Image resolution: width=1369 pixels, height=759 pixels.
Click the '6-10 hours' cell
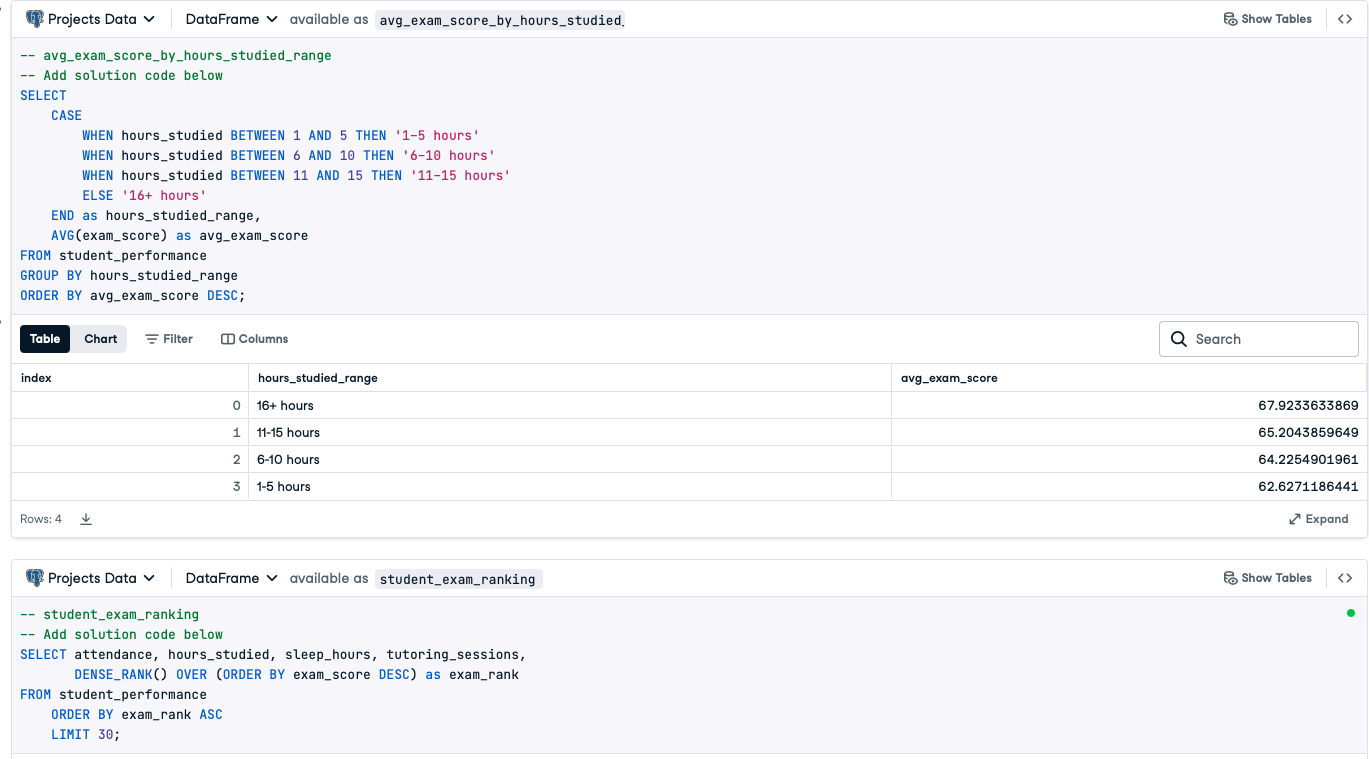click(x=570, y=459)
